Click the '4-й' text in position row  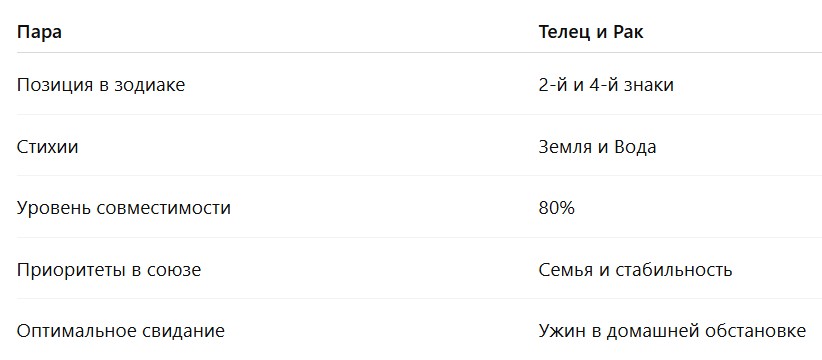pos(602,85)
